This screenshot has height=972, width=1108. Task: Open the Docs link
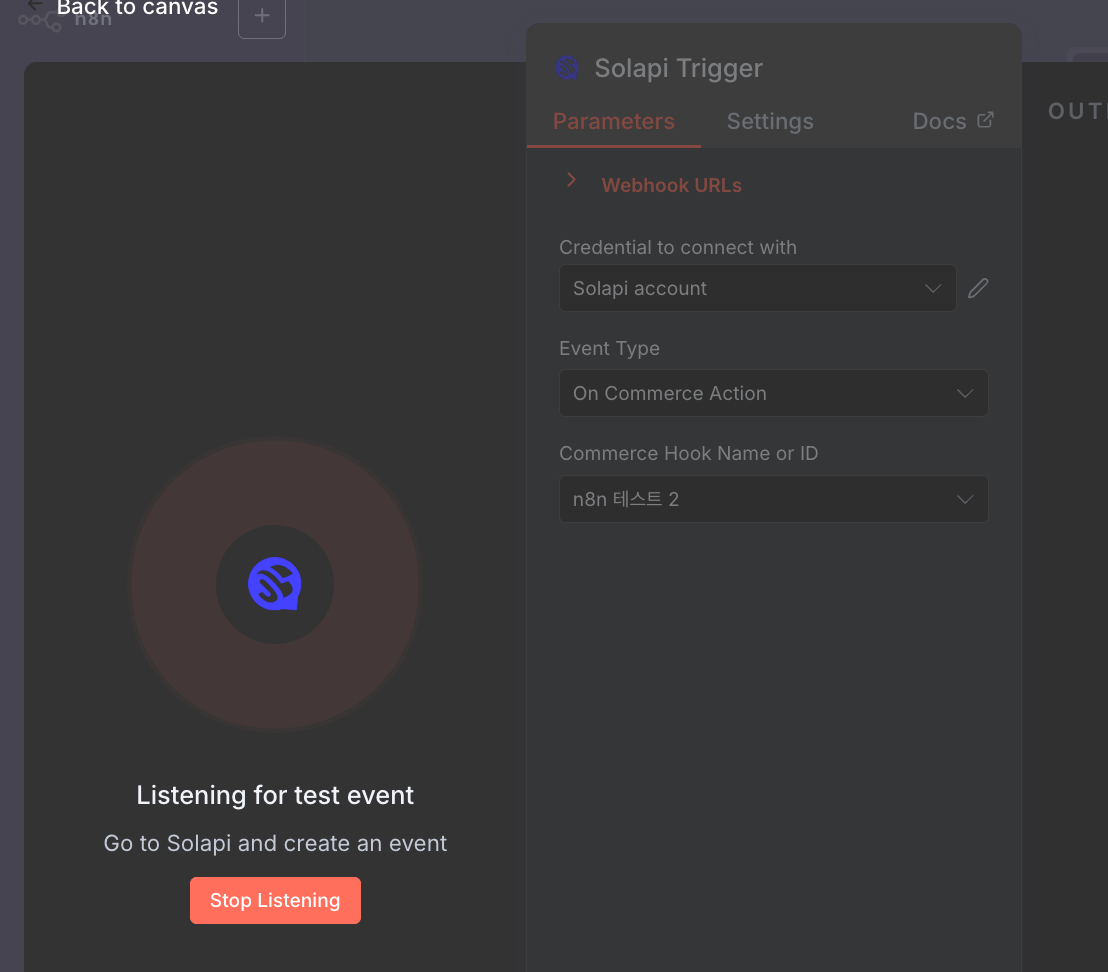939,122
